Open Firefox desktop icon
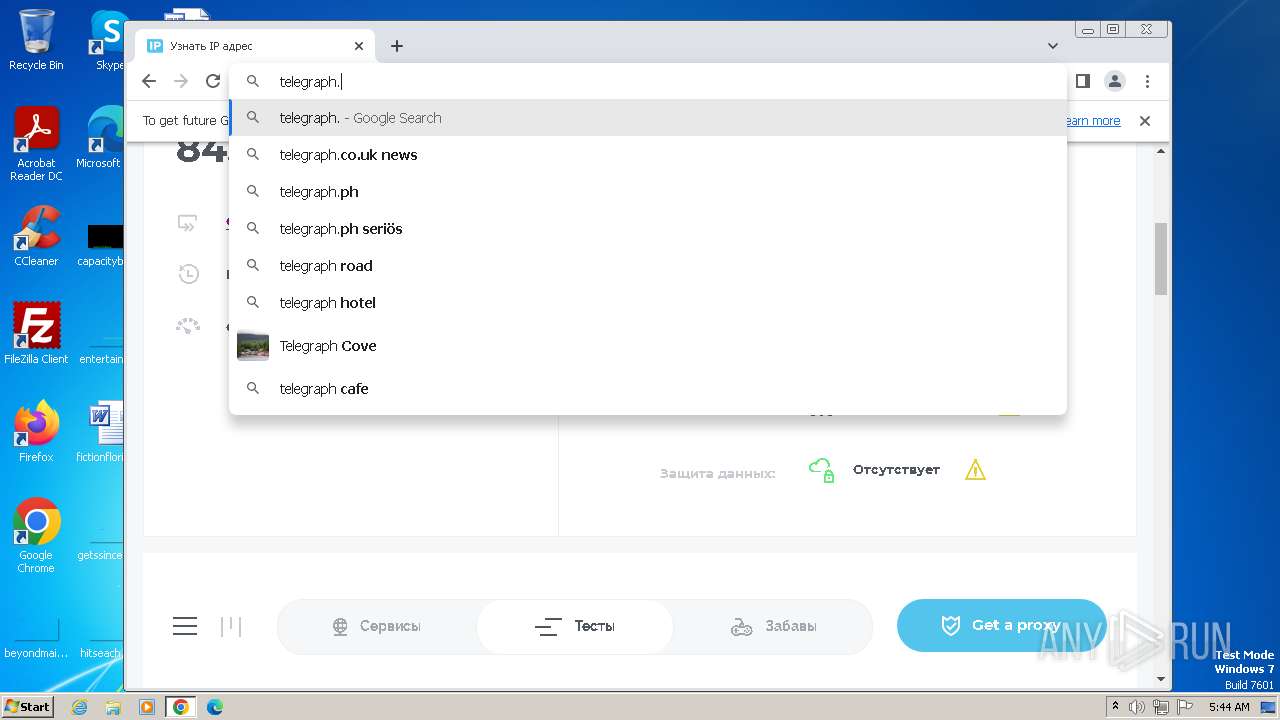The width and height of the screenshot is (1280, 720). [x=36, y=432]
